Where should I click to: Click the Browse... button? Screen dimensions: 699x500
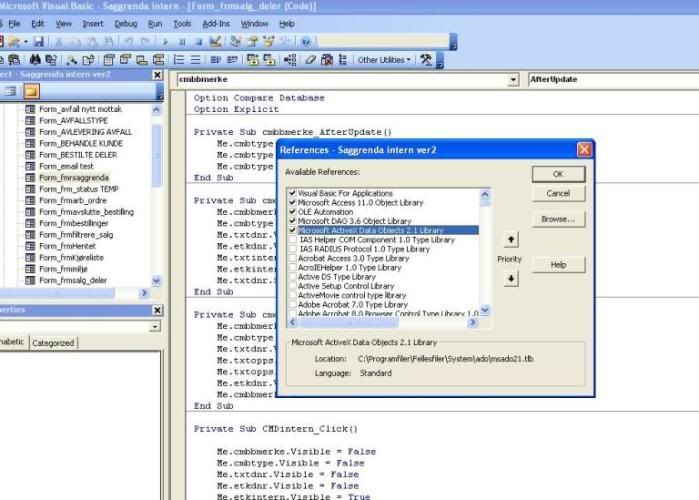pos(558,218)
